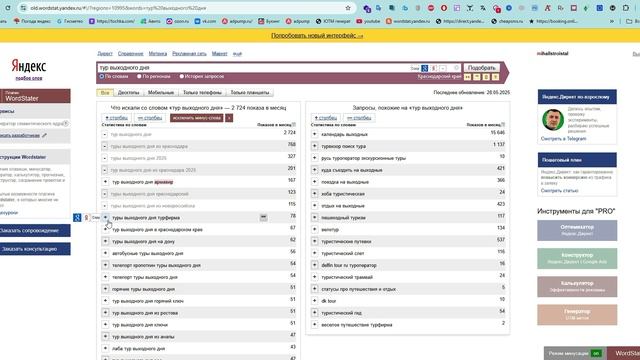The height and width of the screenshot is (360, 640).
Task: Click the author photo in Яндекс.Директ card
Action: 553,120
